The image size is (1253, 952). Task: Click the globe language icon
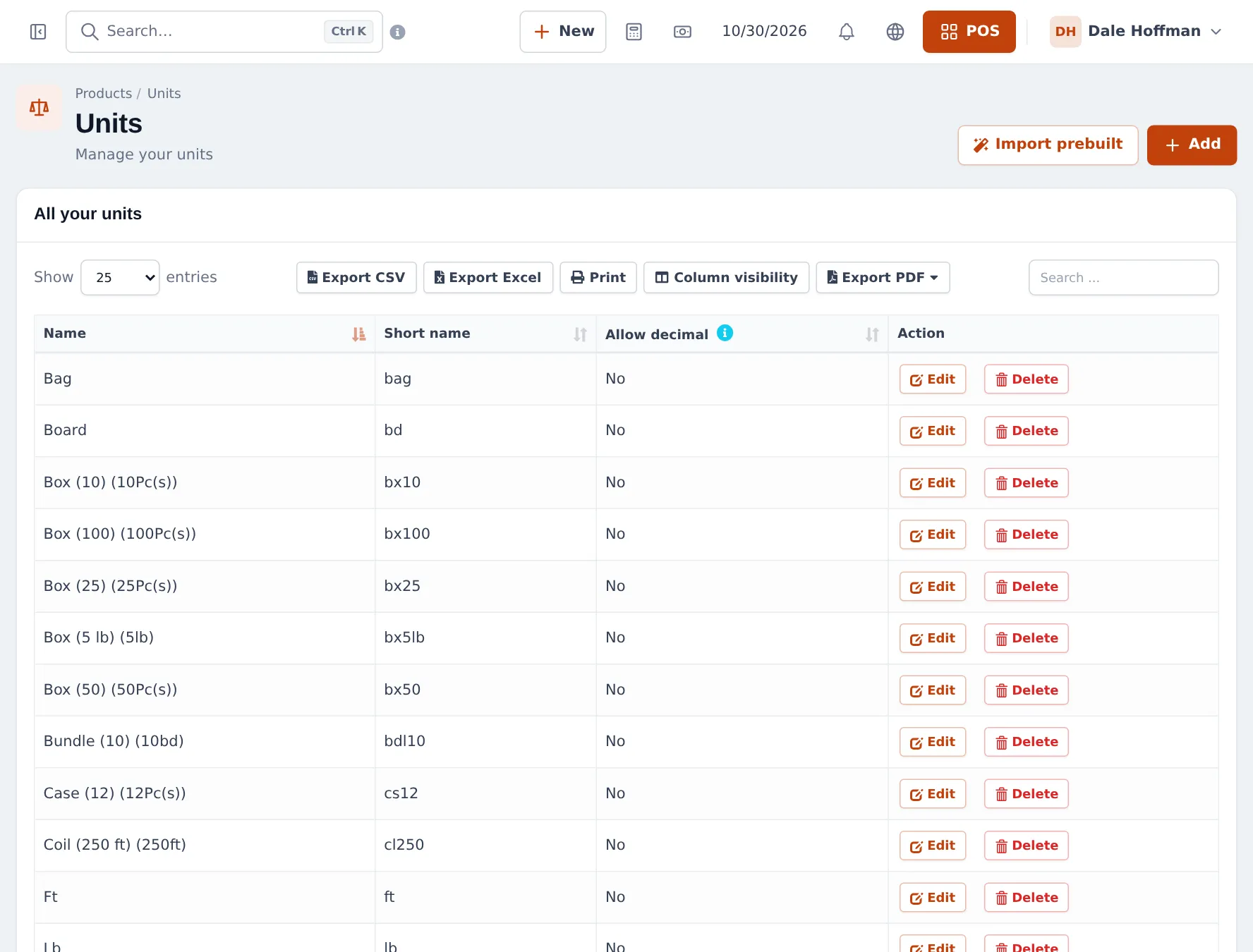tap(895, 32)
